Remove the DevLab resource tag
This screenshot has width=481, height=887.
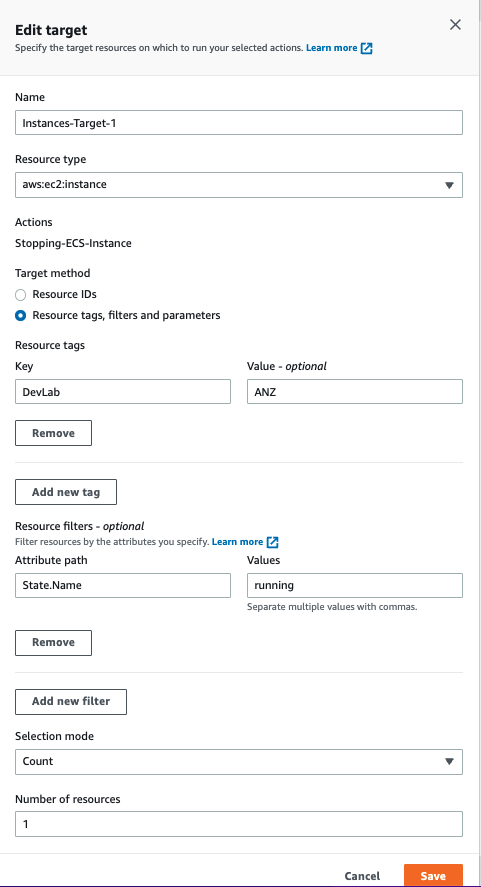pos(53,433)
